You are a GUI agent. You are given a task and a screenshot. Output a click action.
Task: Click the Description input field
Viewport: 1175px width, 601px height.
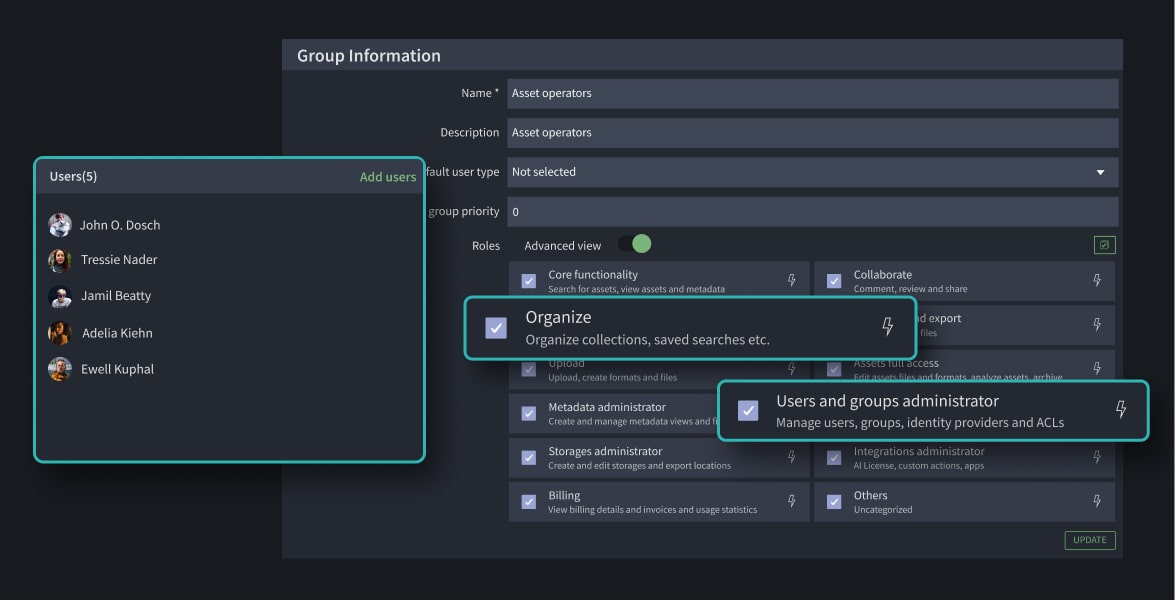coord(811,132)
